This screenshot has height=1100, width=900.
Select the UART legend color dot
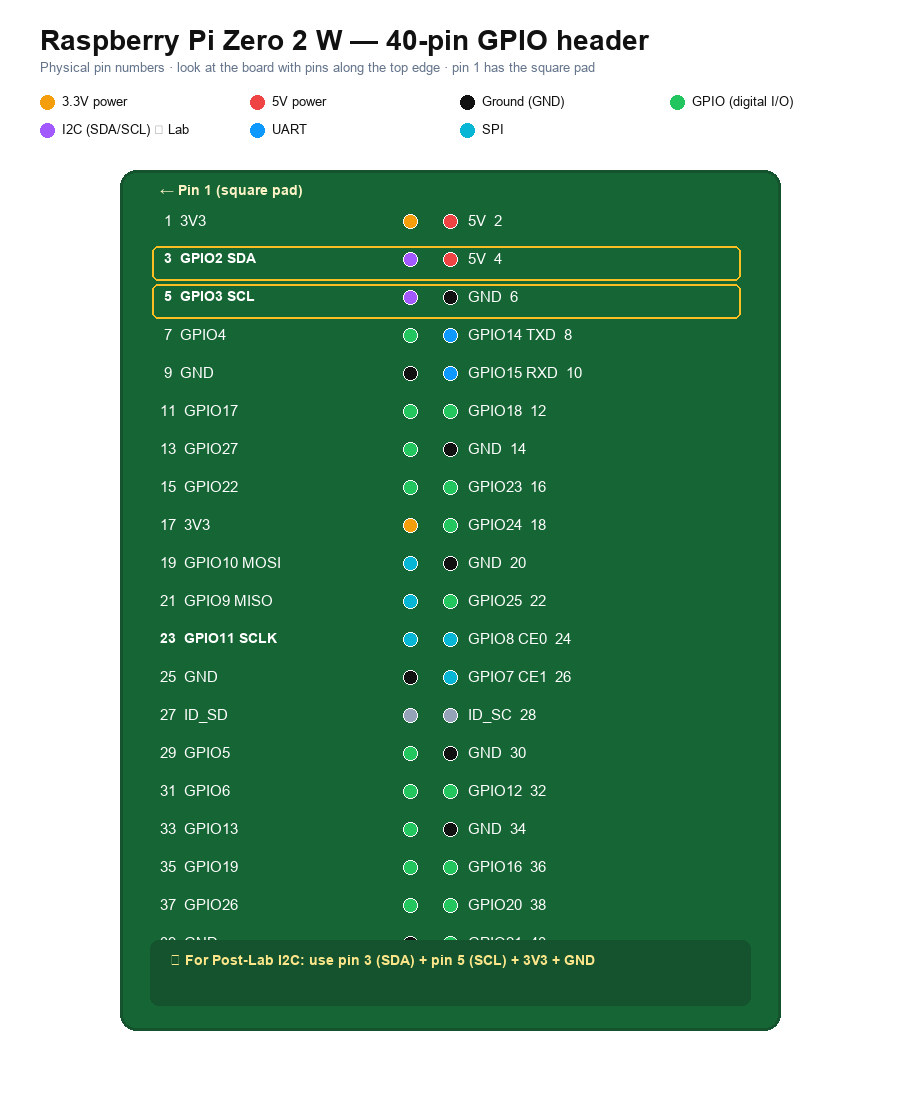257,130
